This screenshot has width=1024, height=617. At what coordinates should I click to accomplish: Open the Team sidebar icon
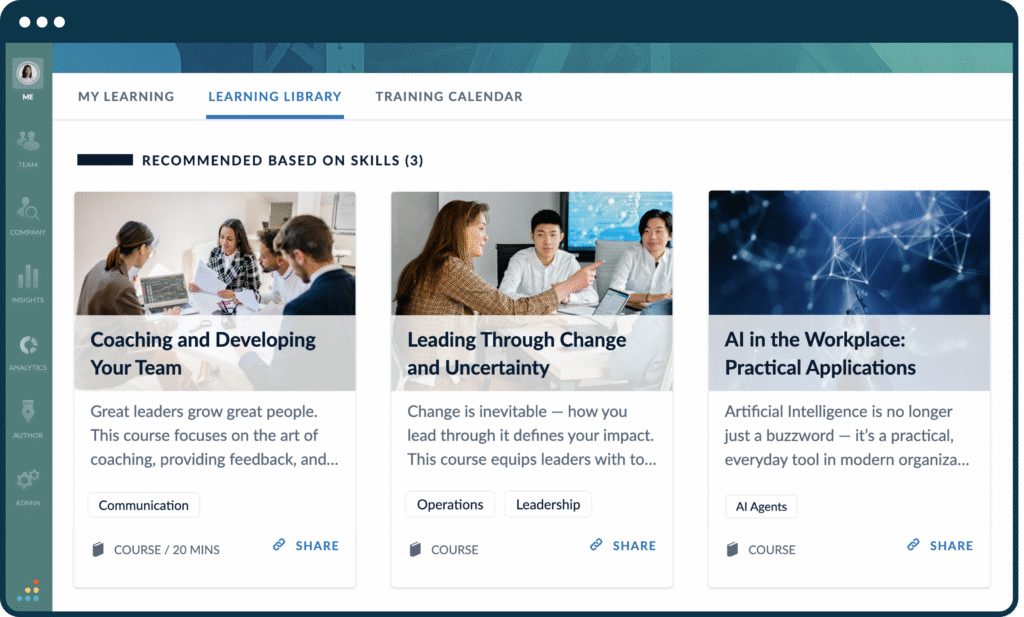coord(27,141)
